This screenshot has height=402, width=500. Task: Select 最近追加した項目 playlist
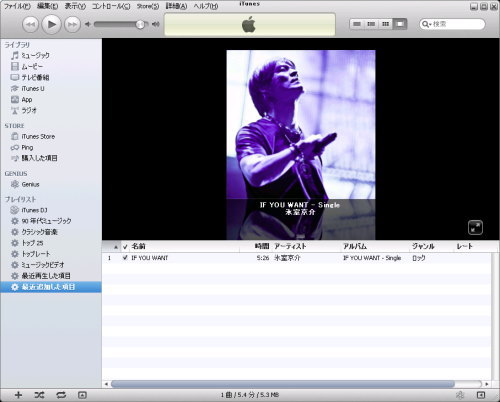point(51,287)
